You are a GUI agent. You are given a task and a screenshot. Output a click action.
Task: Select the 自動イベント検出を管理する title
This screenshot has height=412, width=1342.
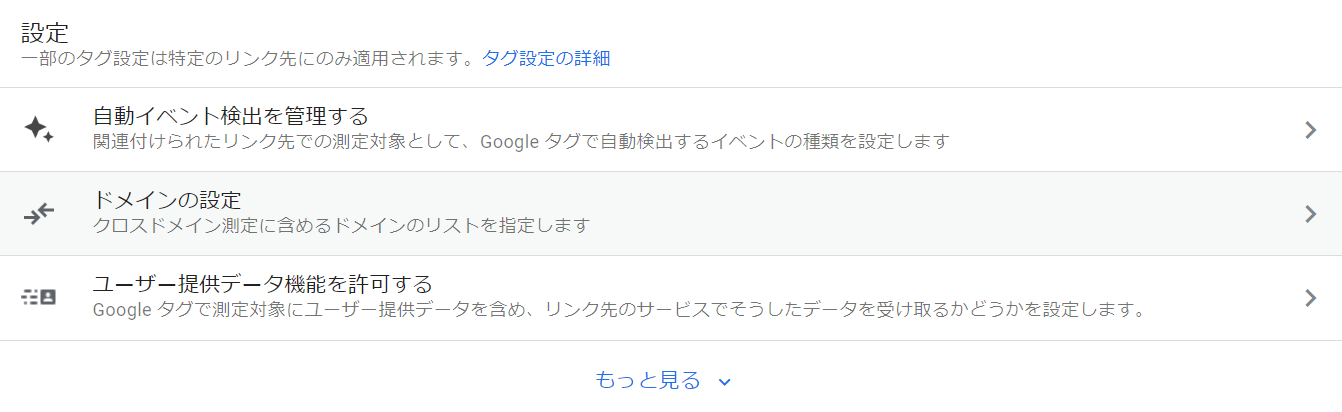(x=231, y=116)
